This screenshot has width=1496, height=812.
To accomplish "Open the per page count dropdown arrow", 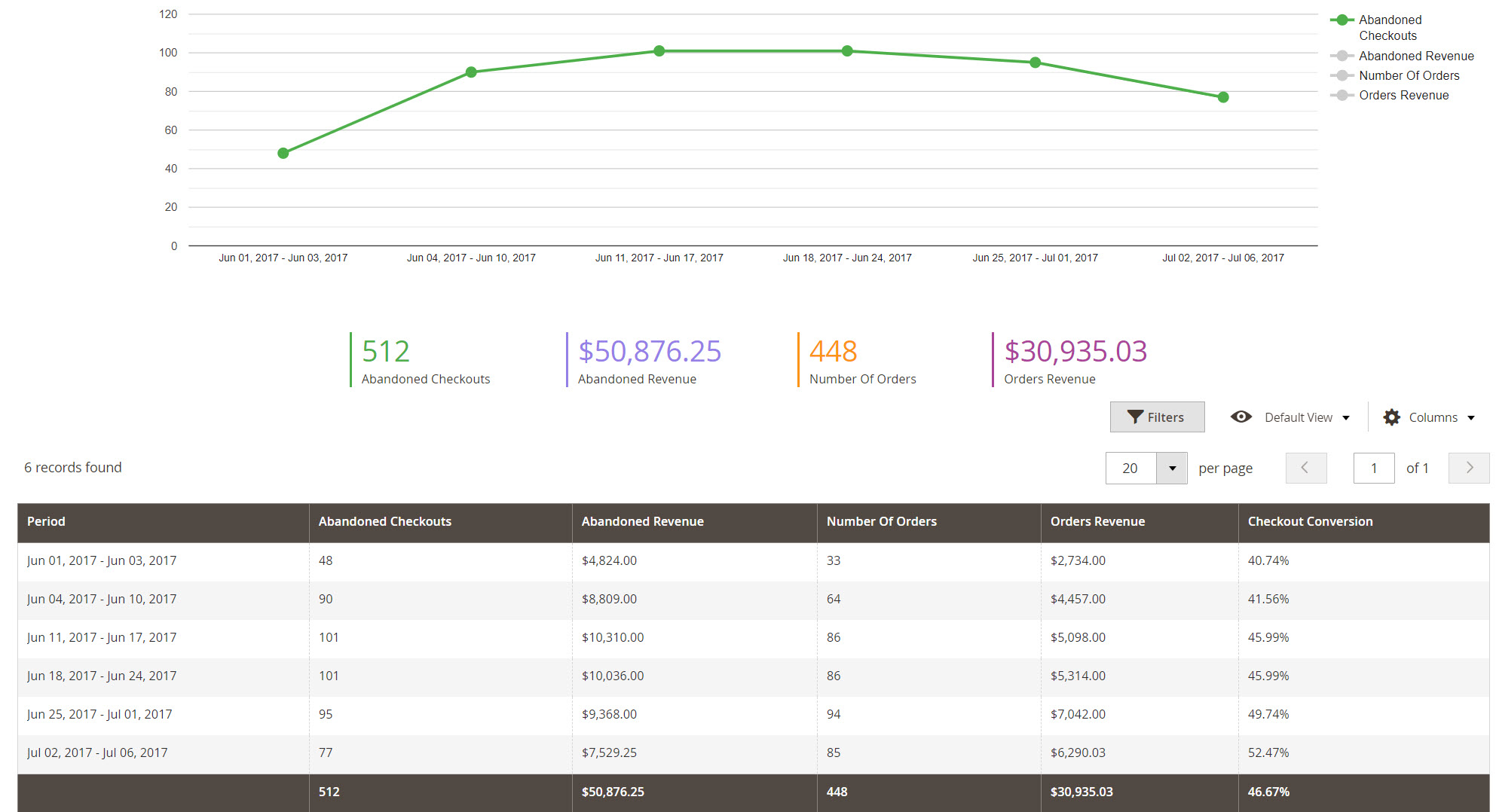I will pyautogui.click(x=1172, y=469).
